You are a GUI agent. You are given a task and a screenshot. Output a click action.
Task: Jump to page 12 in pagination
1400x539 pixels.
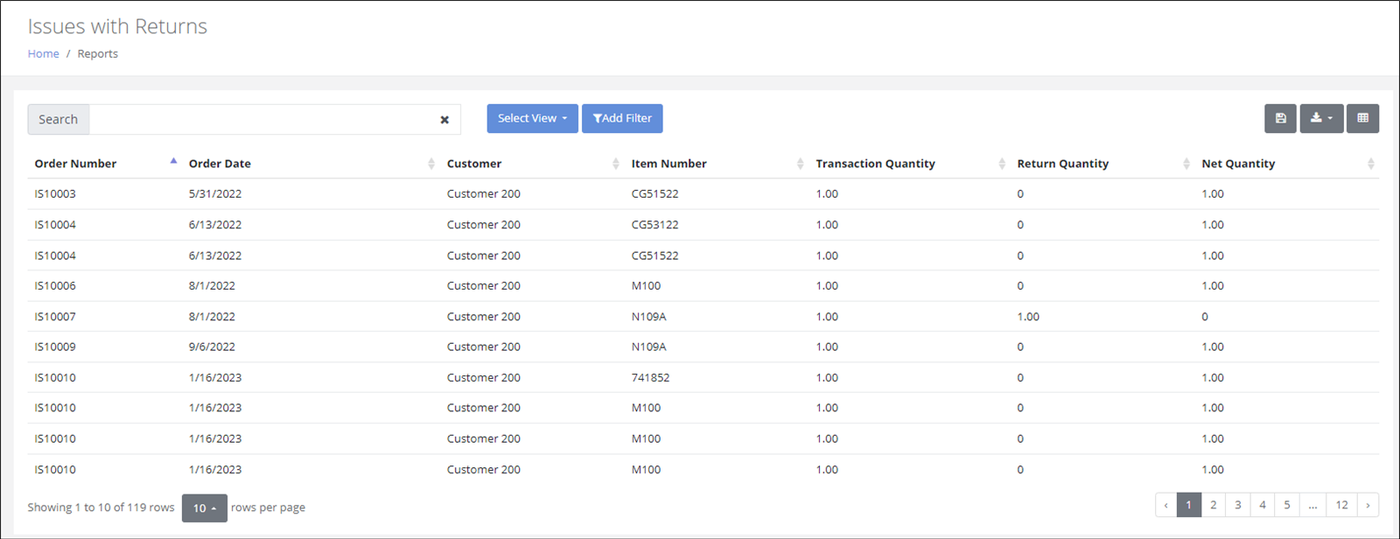pos(1341,505)
